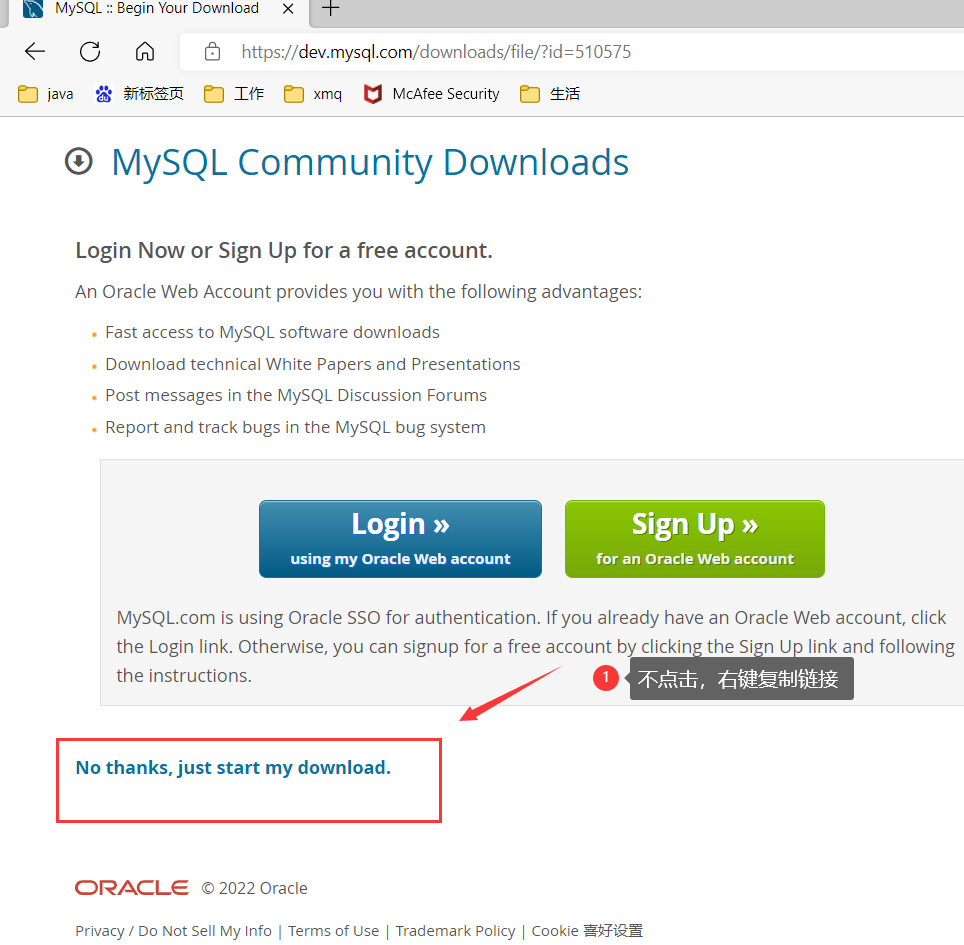Click 'Download technical White Papers and Presentations' text
Image resolution: width=964 pixels, height=945 pixels.
pyautogui.click(x=312, y=364)
